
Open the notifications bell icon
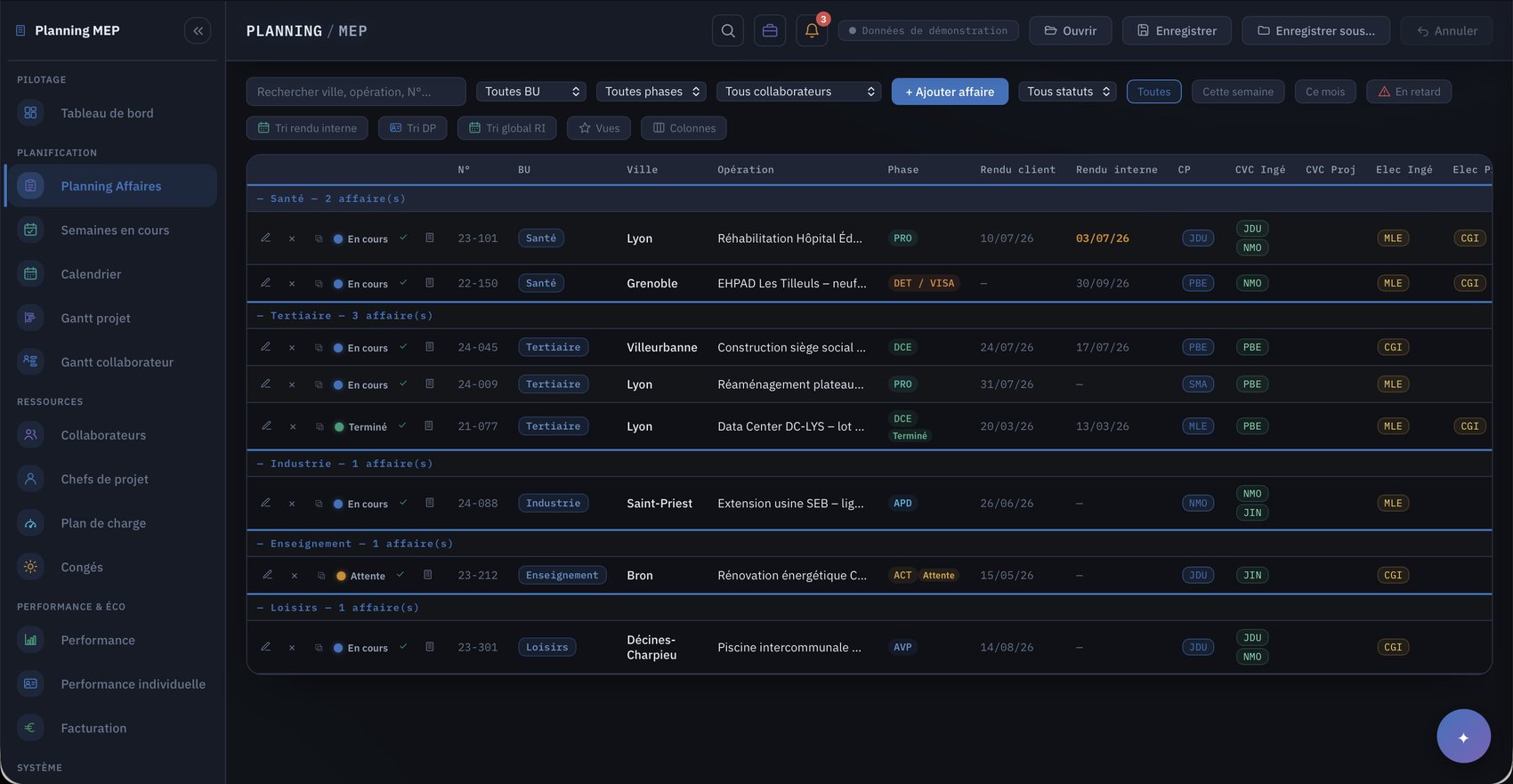point(812,30)
